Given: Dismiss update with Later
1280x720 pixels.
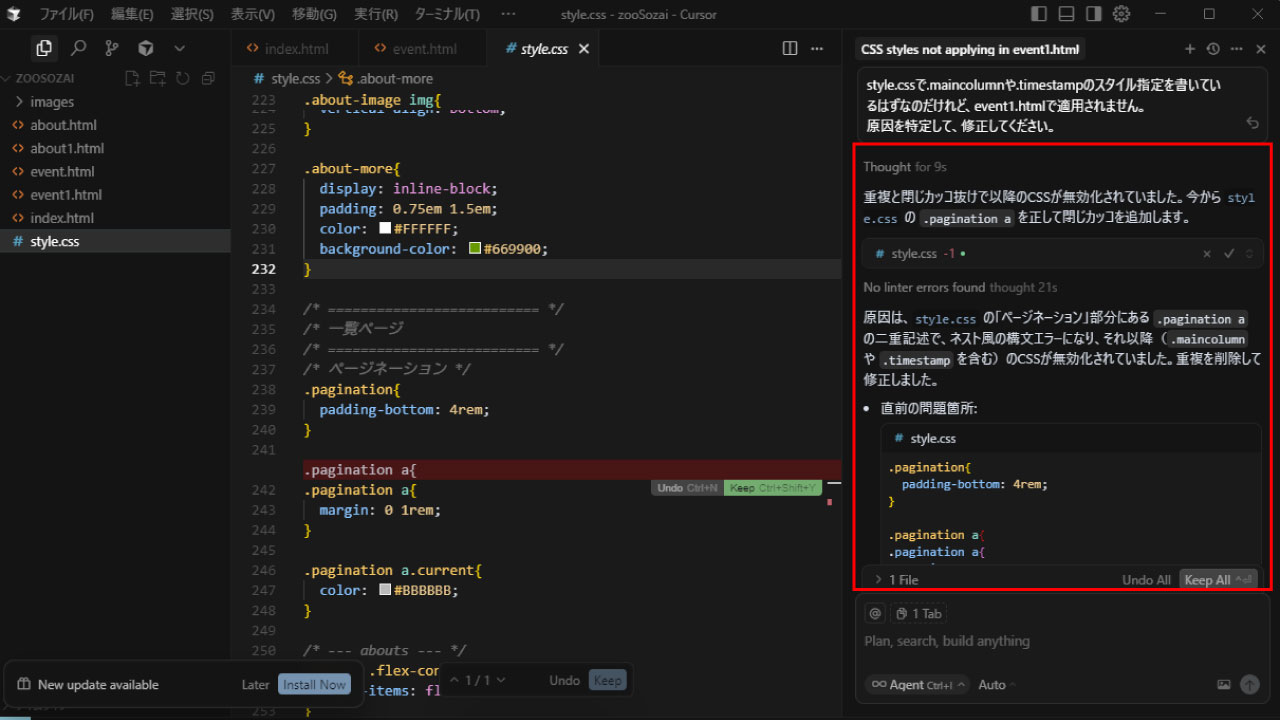Looking at the screenshot, I should click(x=255, y=685).
